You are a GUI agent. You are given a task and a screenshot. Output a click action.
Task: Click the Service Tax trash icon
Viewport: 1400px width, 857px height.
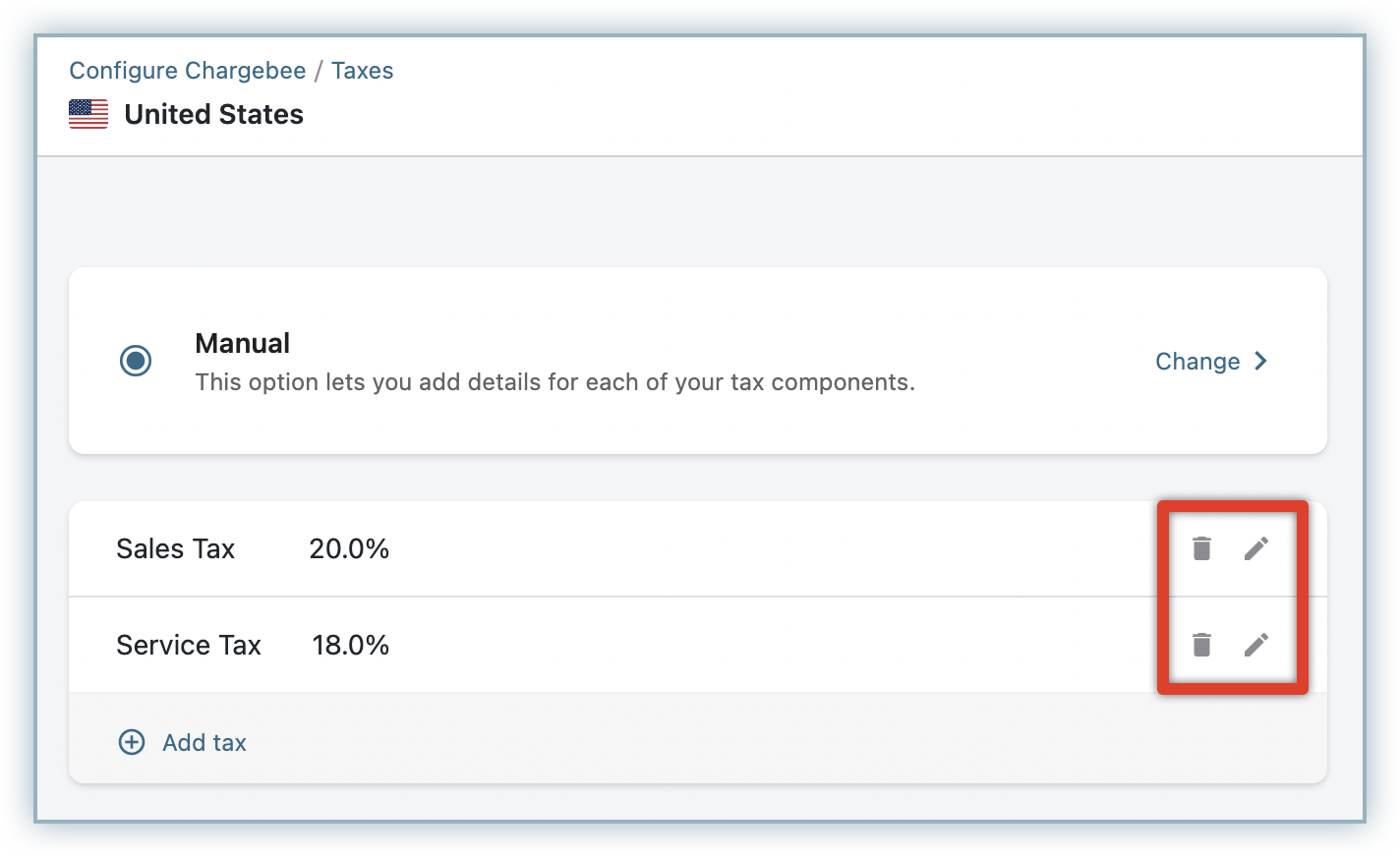tap(1201, 645)
